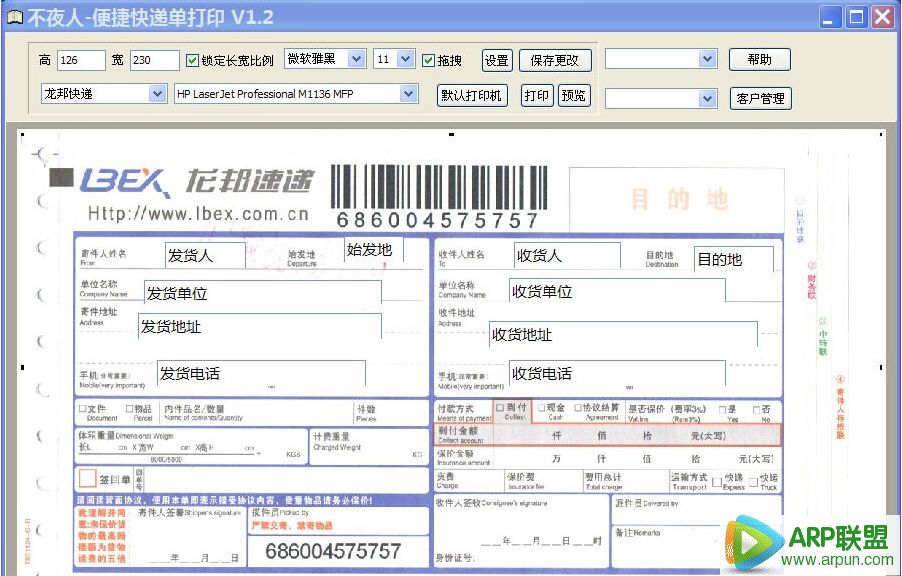Open 客户管理 customer management

point(759,98)
